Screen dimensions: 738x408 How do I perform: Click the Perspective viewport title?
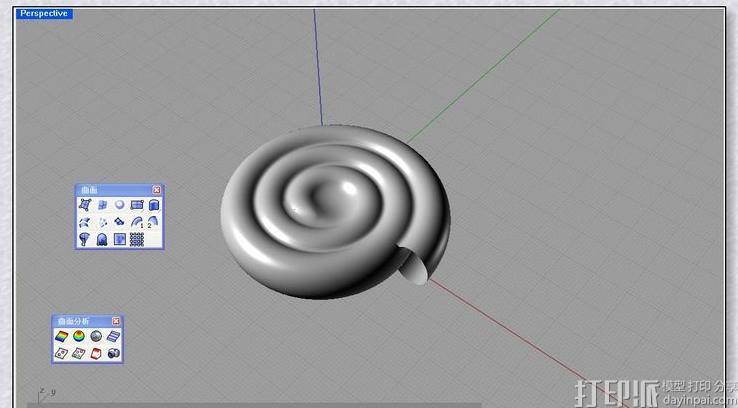(44, 14)
